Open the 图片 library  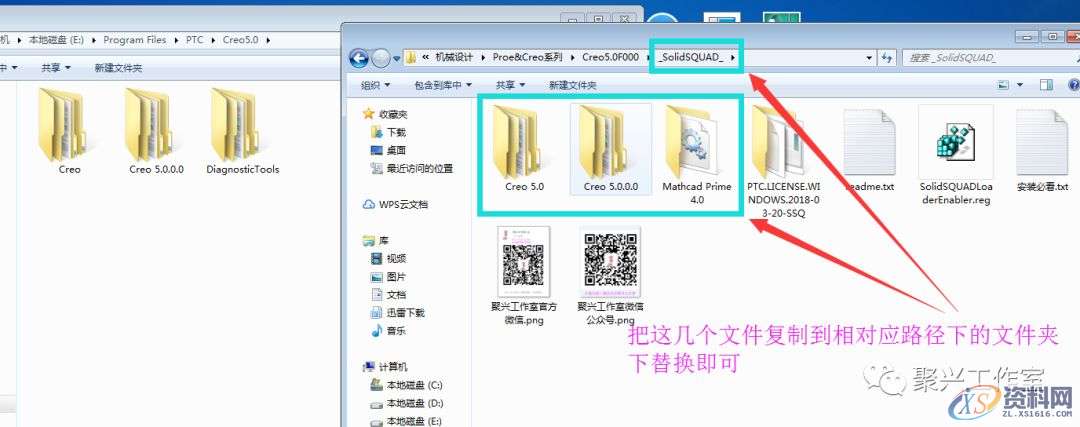(389, 276)
